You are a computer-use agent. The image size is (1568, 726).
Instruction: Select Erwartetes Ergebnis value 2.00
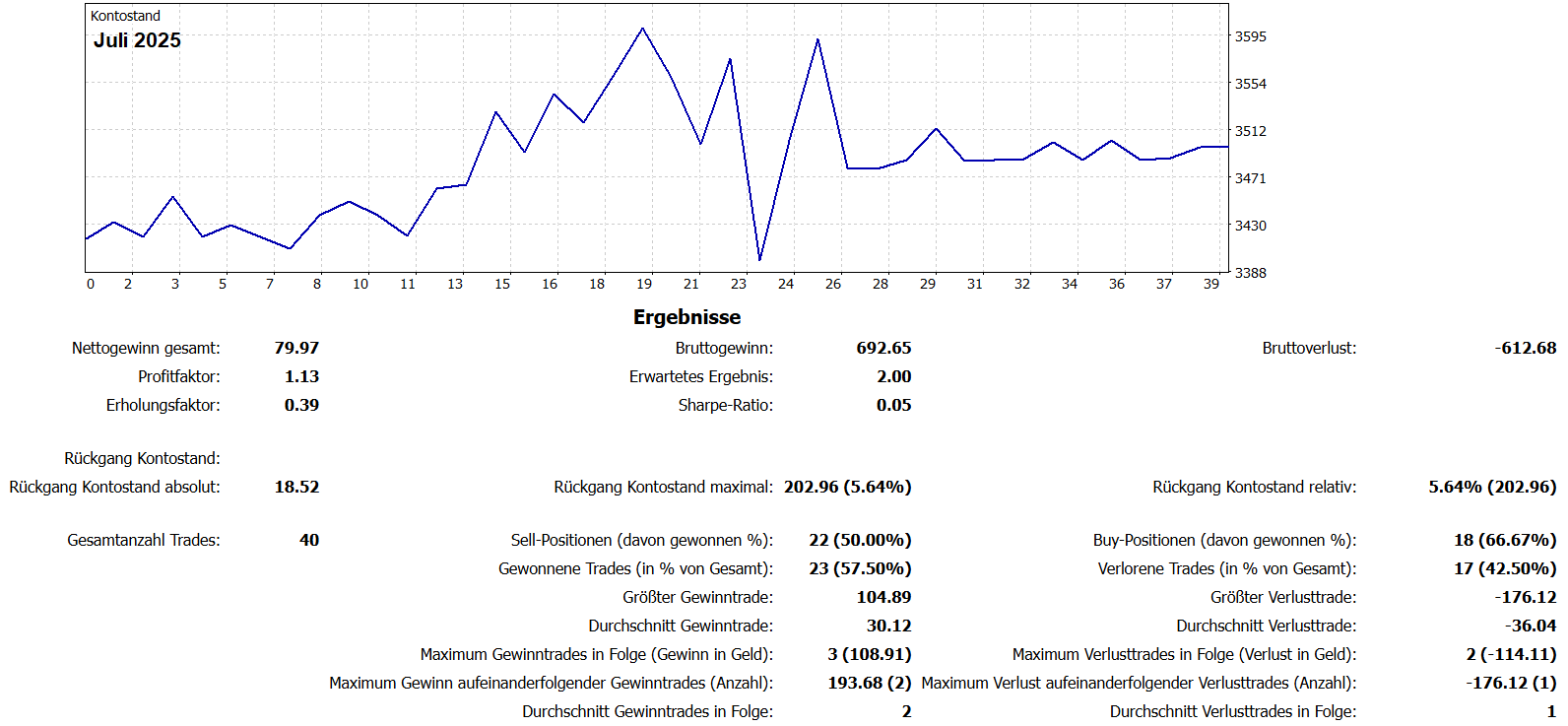click(893, 376)
